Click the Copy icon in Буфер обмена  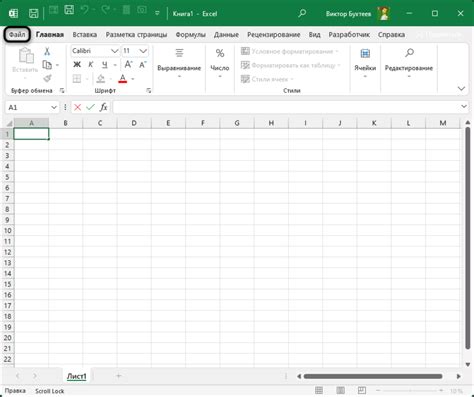click(47, 65)
